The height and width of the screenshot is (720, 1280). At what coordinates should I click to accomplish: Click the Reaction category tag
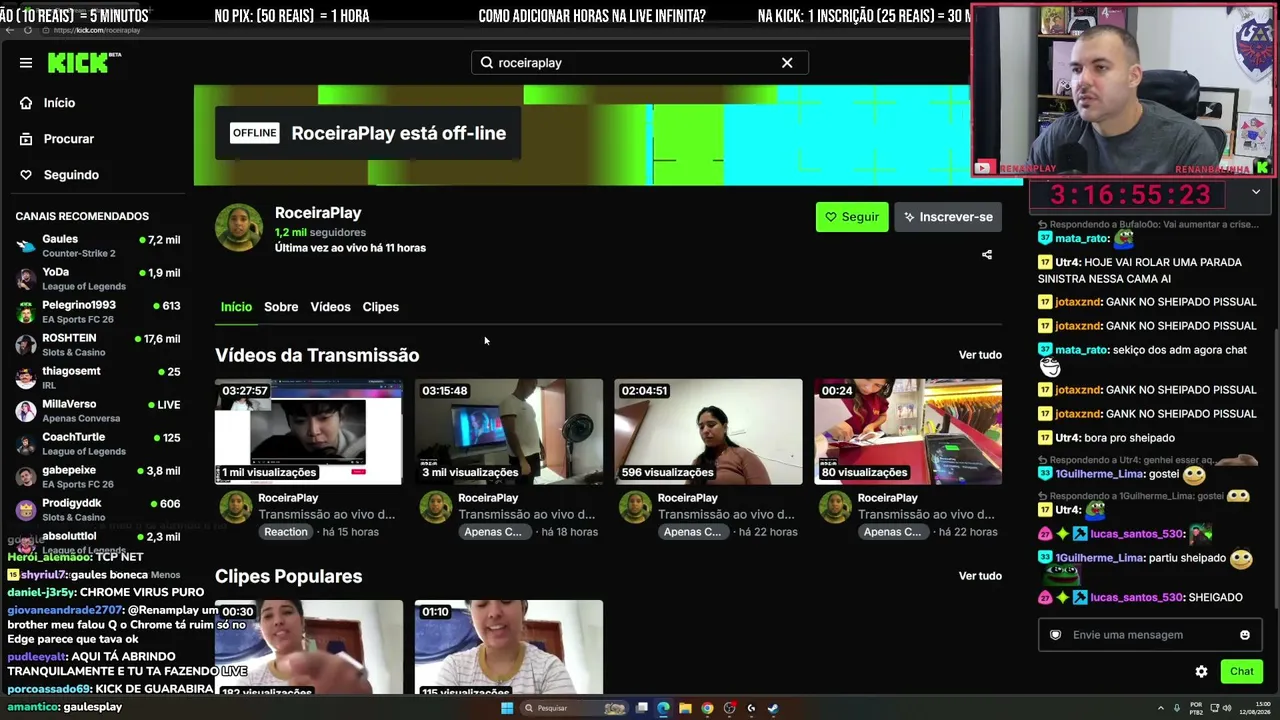click(x=286, y=532)
